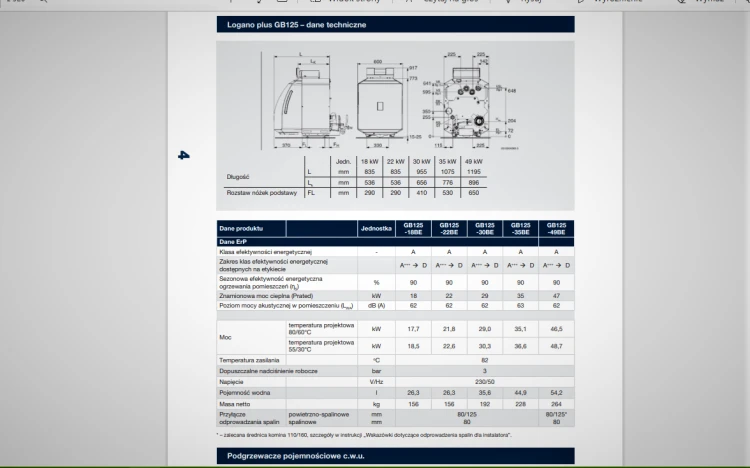
Task: Click the 'Jedn.' header in dimensions table
Action: (x=343, y=162)
